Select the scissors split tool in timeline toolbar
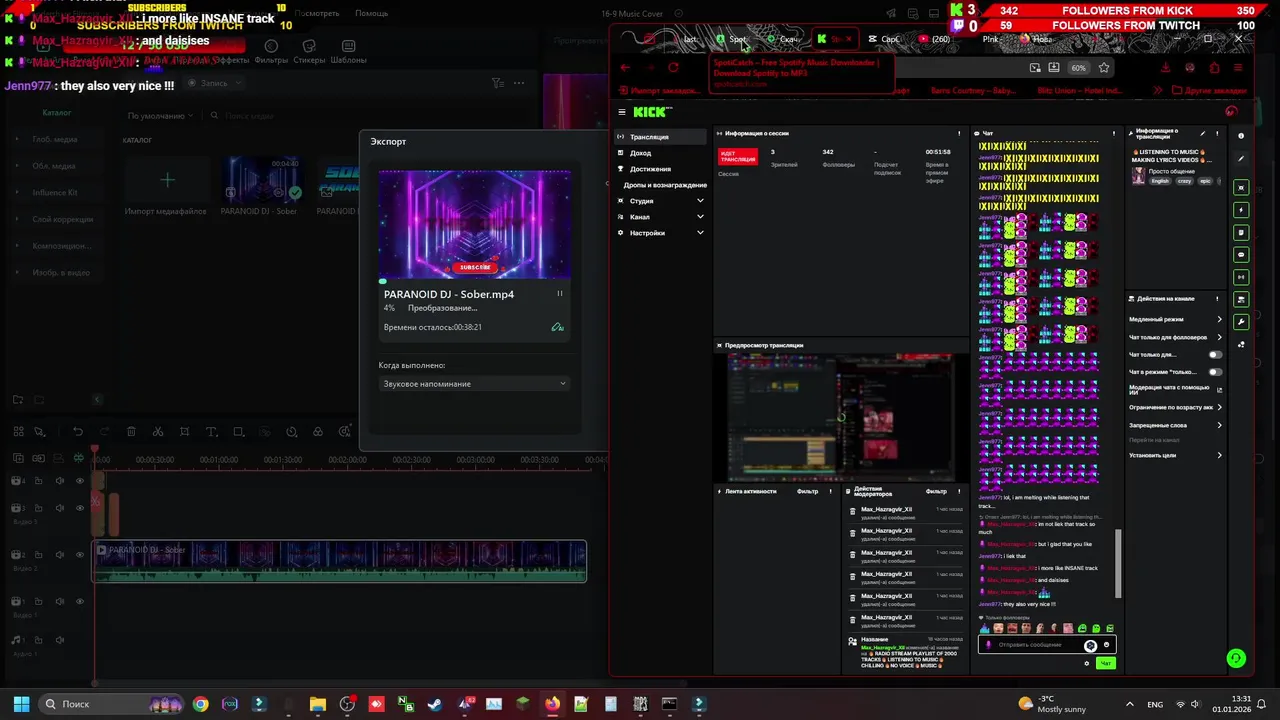1280x720 pixels. click(x=158, y=432)
